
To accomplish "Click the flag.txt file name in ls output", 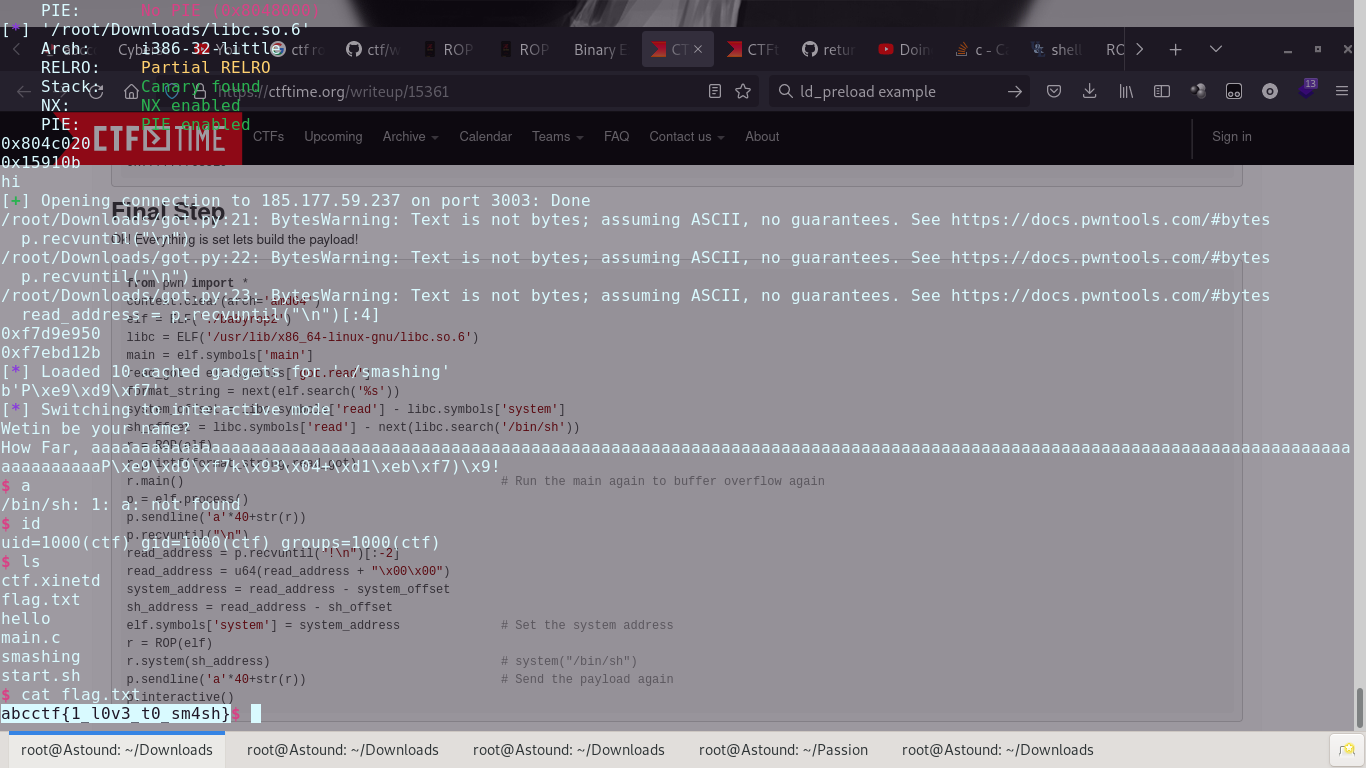I will pyautogui.click(x=40, y=599).
